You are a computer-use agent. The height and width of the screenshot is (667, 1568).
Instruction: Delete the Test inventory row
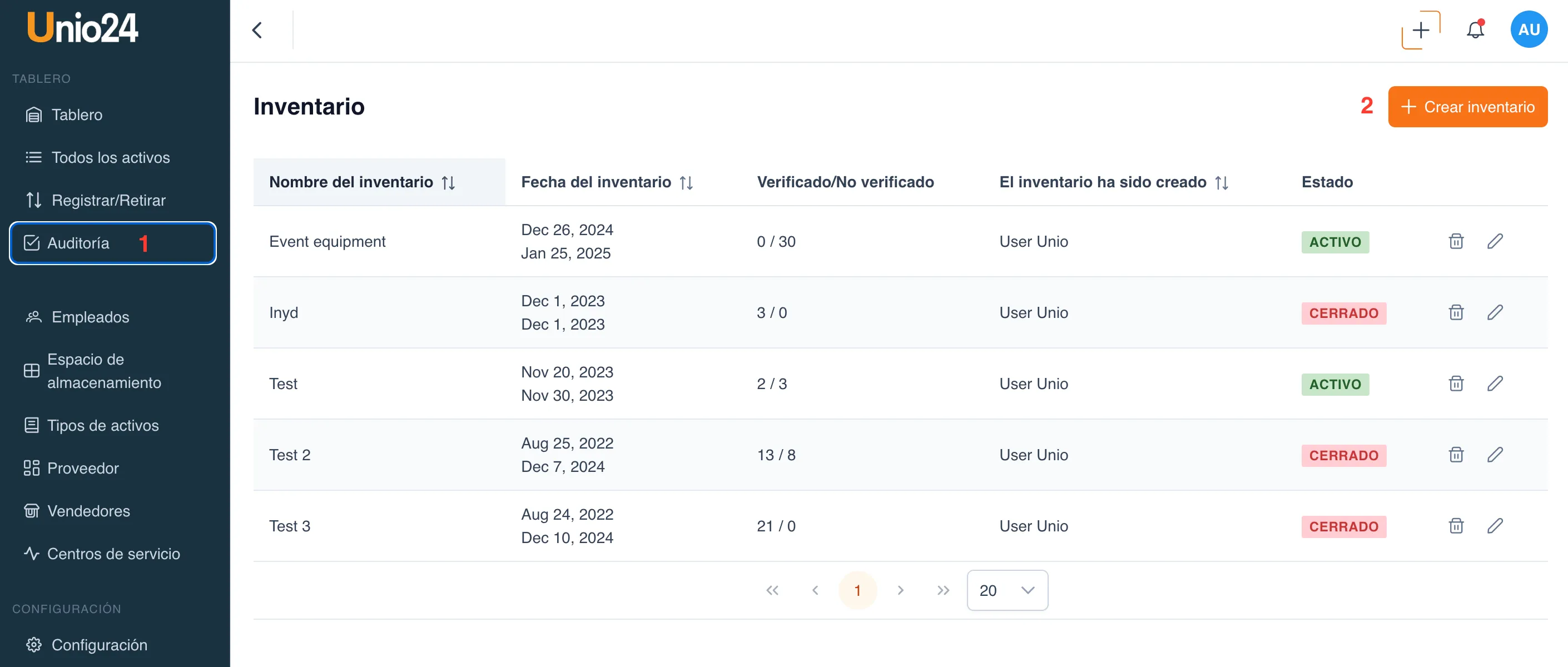pos(1455,384)
